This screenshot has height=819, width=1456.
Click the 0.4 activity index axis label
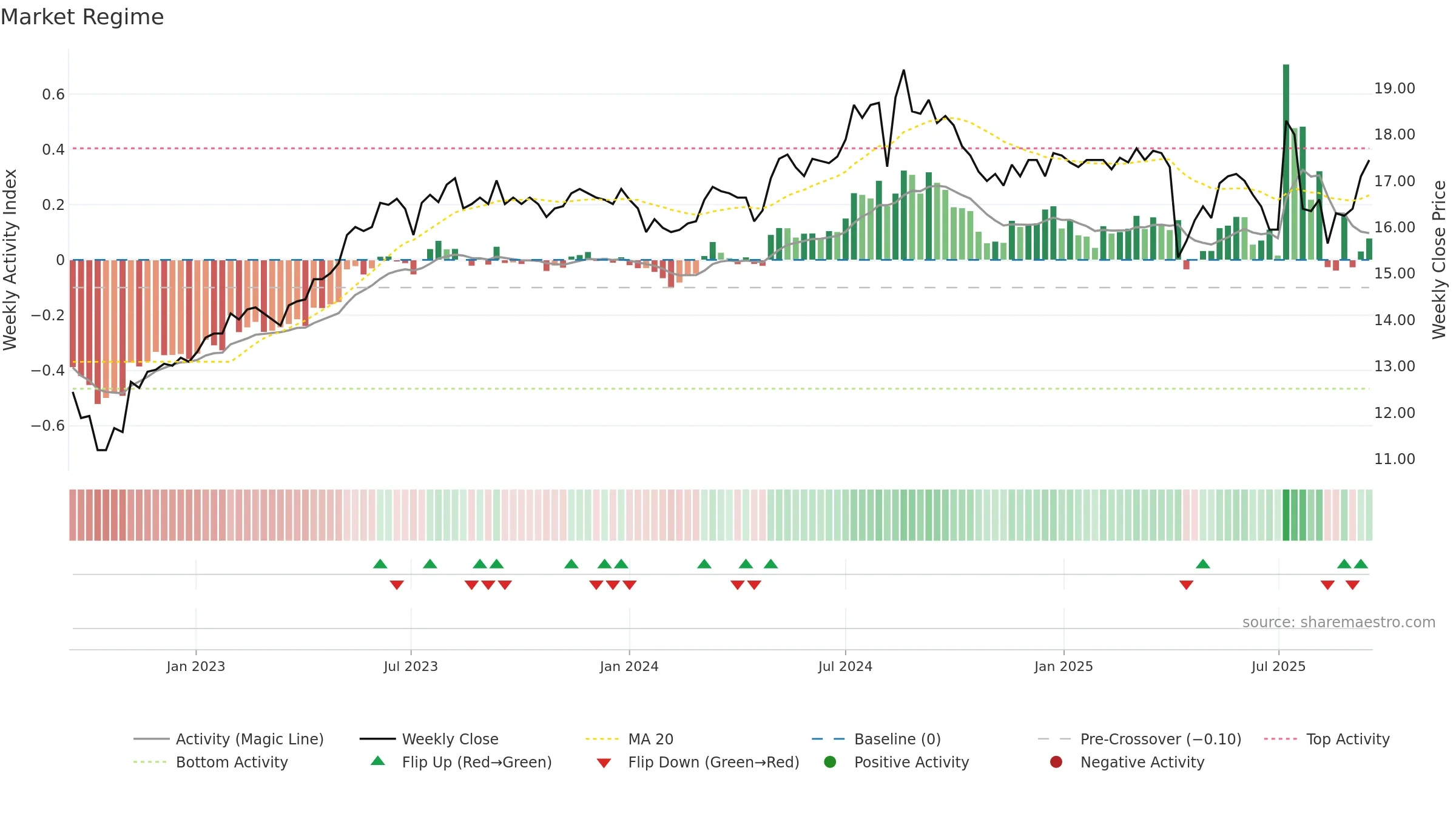click(53, 149)
